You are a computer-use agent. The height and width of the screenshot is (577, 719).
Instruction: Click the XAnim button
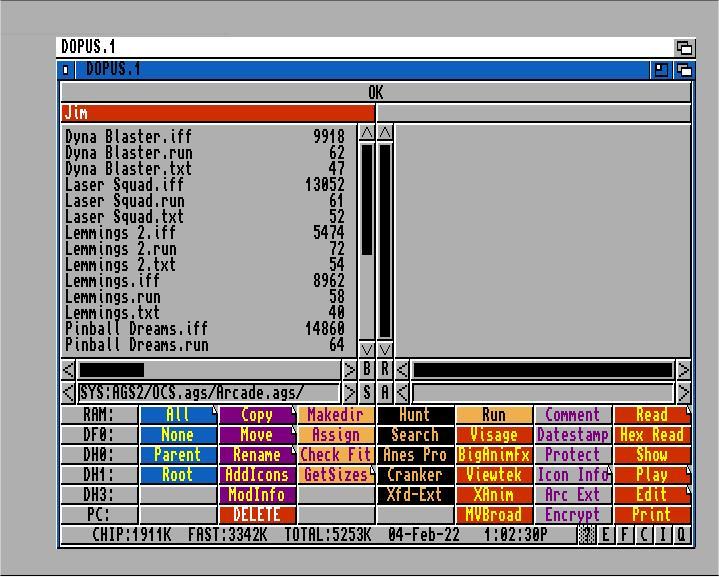[494, 495]
